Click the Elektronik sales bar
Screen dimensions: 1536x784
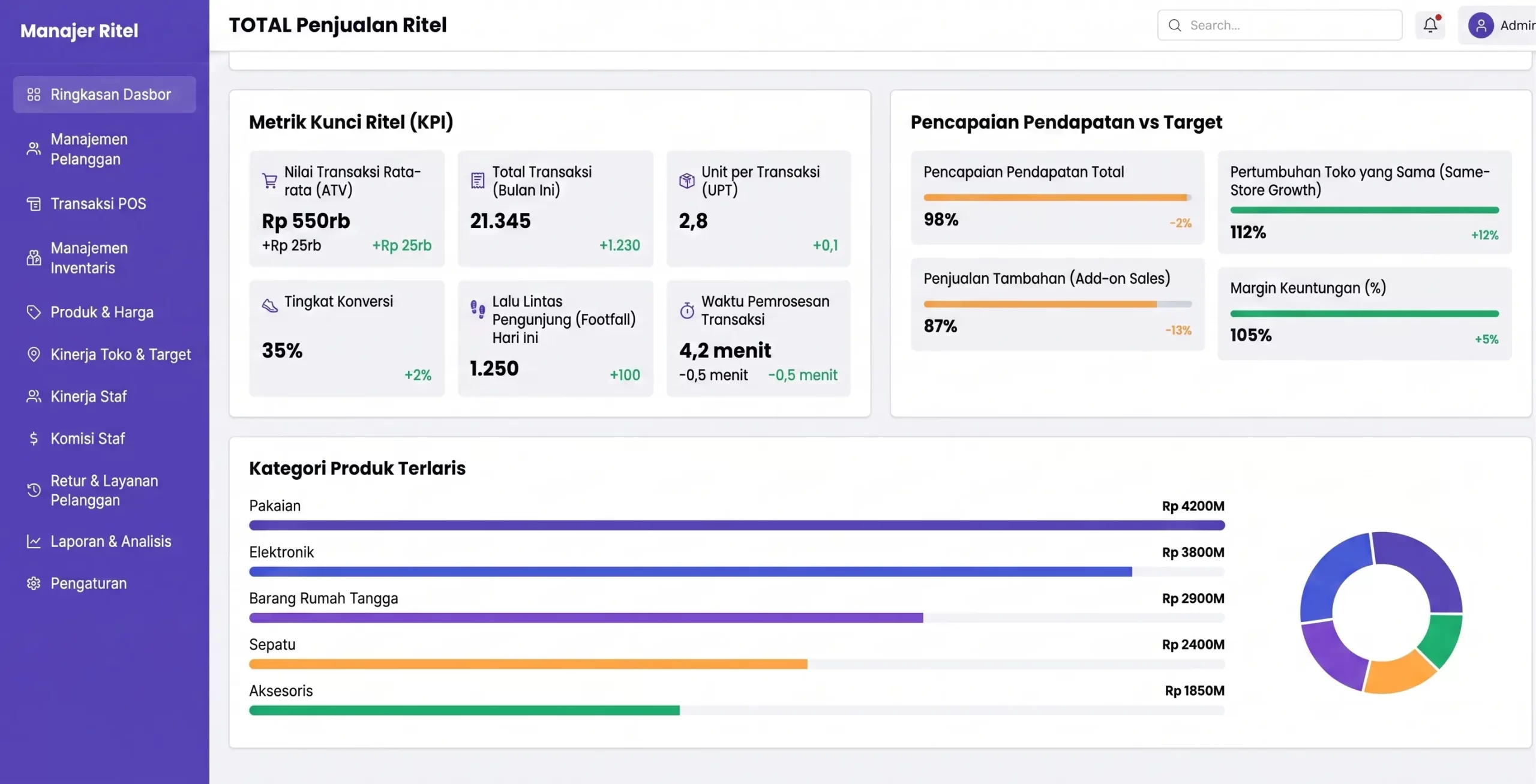click(x=691, y=572)
